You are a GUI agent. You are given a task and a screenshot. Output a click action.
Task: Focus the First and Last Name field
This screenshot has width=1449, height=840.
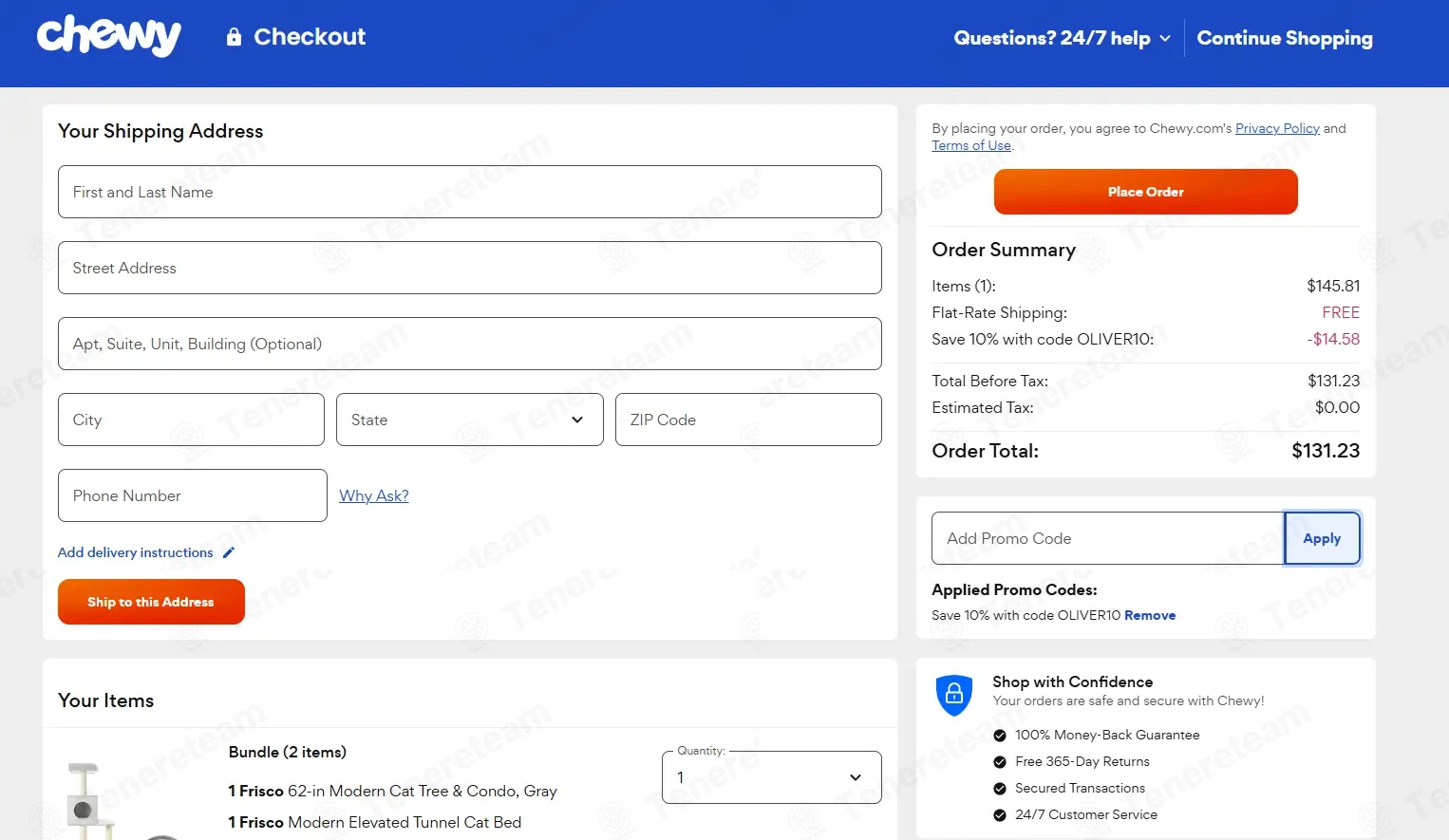tap(470, 192)
